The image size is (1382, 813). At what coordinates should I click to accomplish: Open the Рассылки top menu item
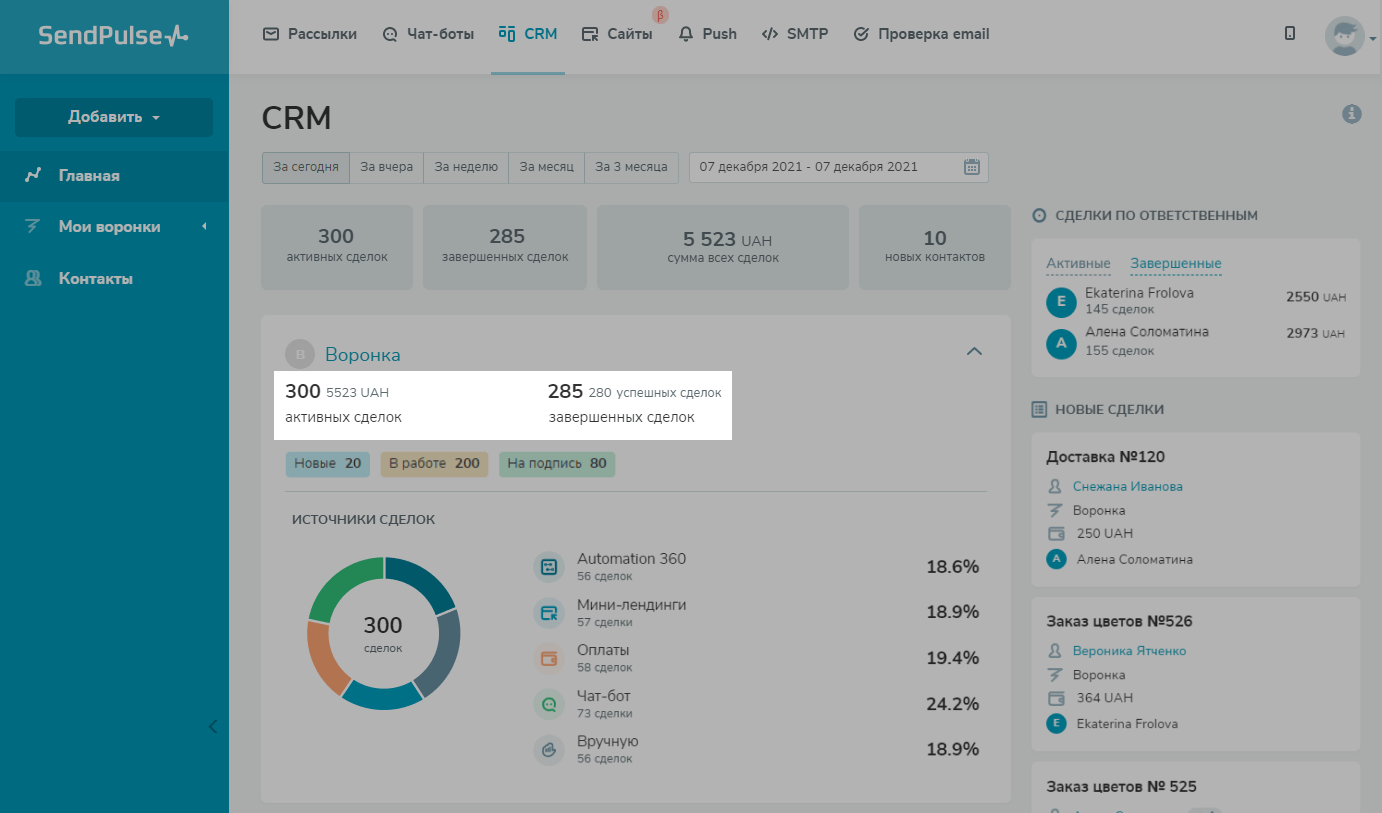[x=310, y=34]
